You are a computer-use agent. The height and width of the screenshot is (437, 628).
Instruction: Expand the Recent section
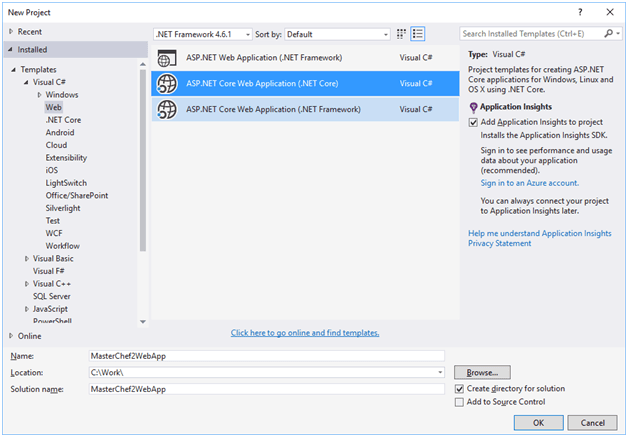click(11, 32)
